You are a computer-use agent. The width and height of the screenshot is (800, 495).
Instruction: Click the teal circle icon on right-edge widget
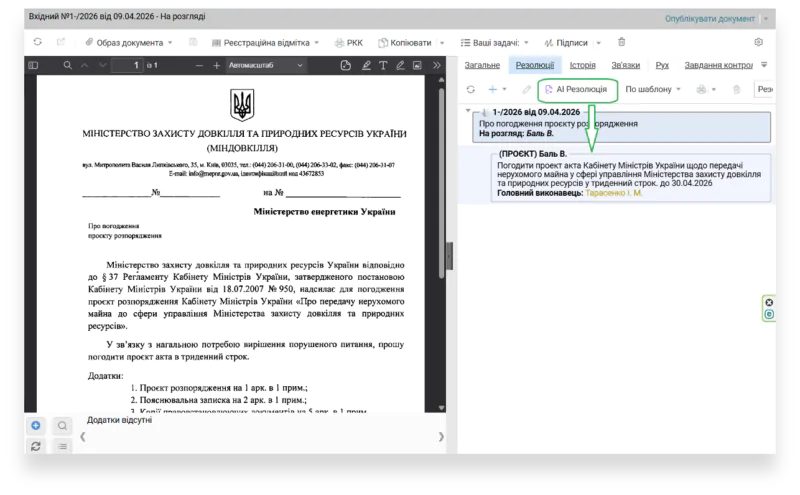[x=769, y=314]
